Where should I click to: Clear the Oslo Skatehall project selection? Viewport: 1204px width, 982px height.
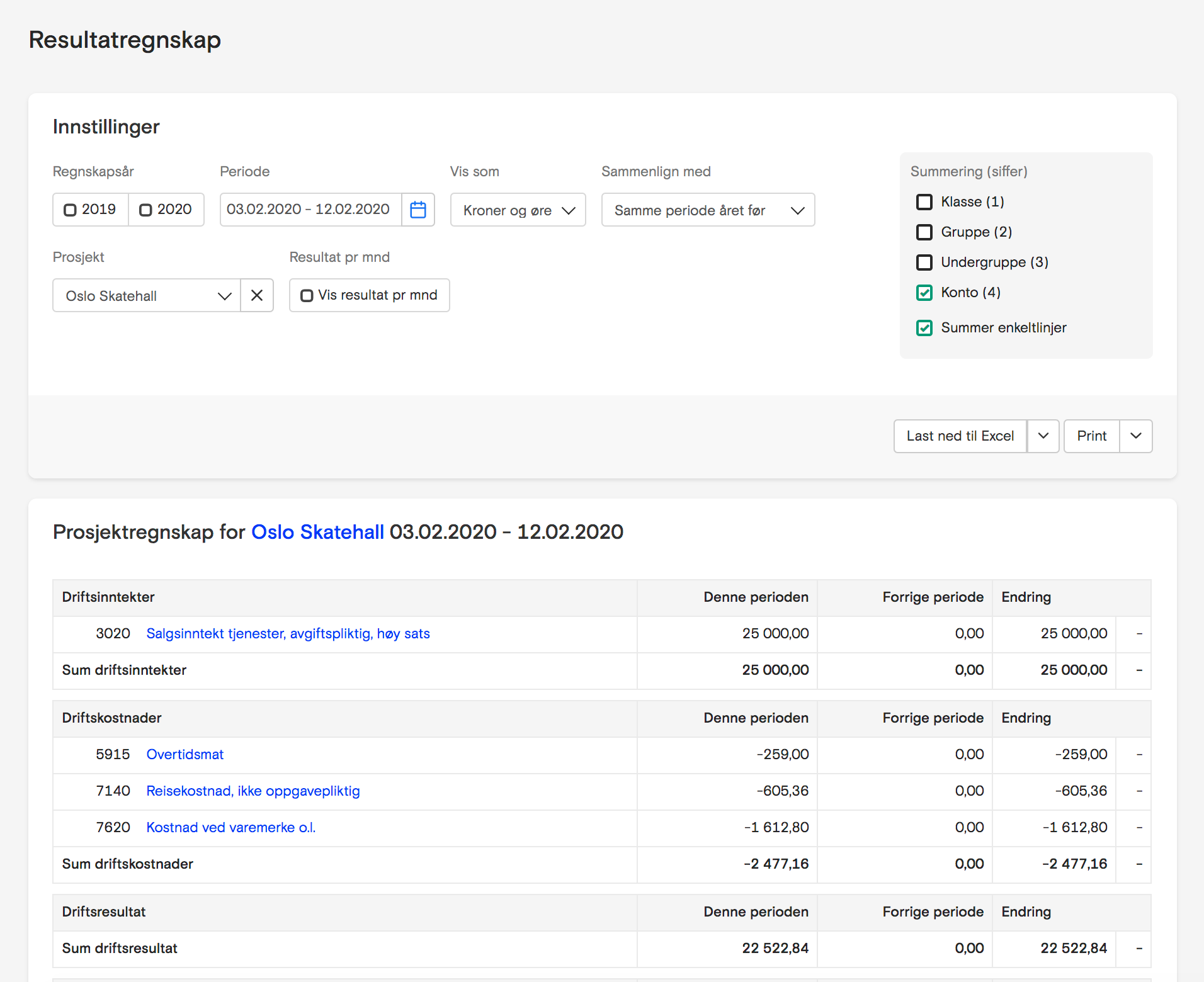pyautogui.click(x=257, y=295)
